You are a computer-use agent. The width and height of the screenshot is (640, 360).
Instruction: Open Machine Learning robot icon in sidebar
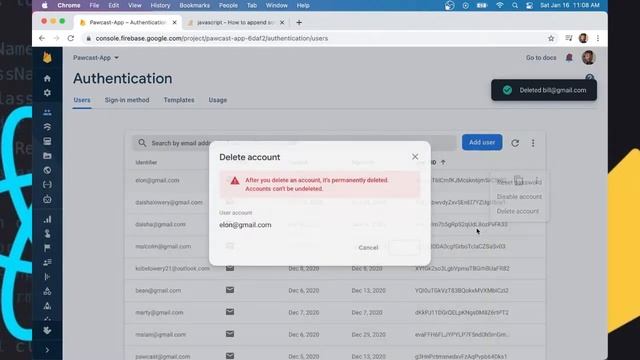(x=47, y=199)
